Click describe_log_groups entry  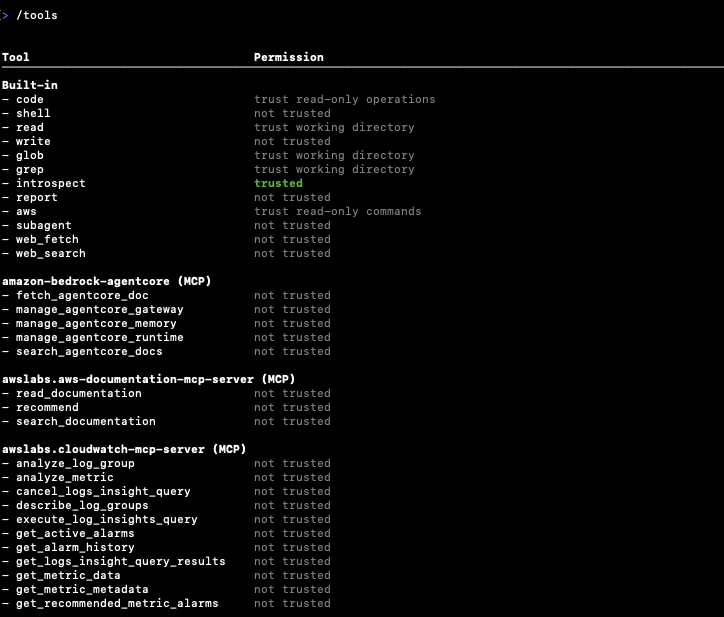(x=82, y=505)
